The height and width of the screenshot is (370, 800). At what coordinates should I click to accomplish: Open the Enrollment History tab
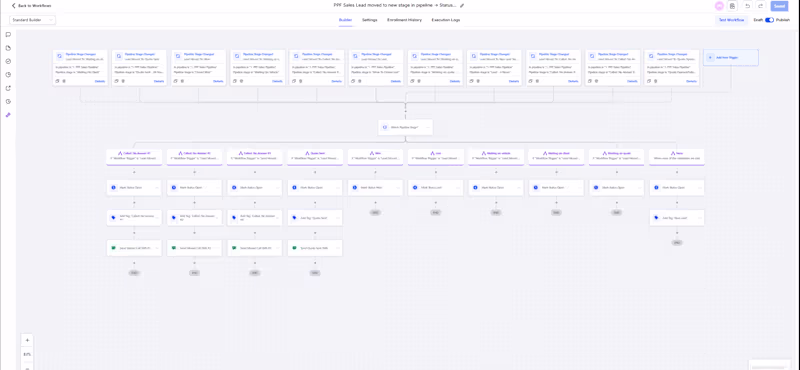[405, 20]
